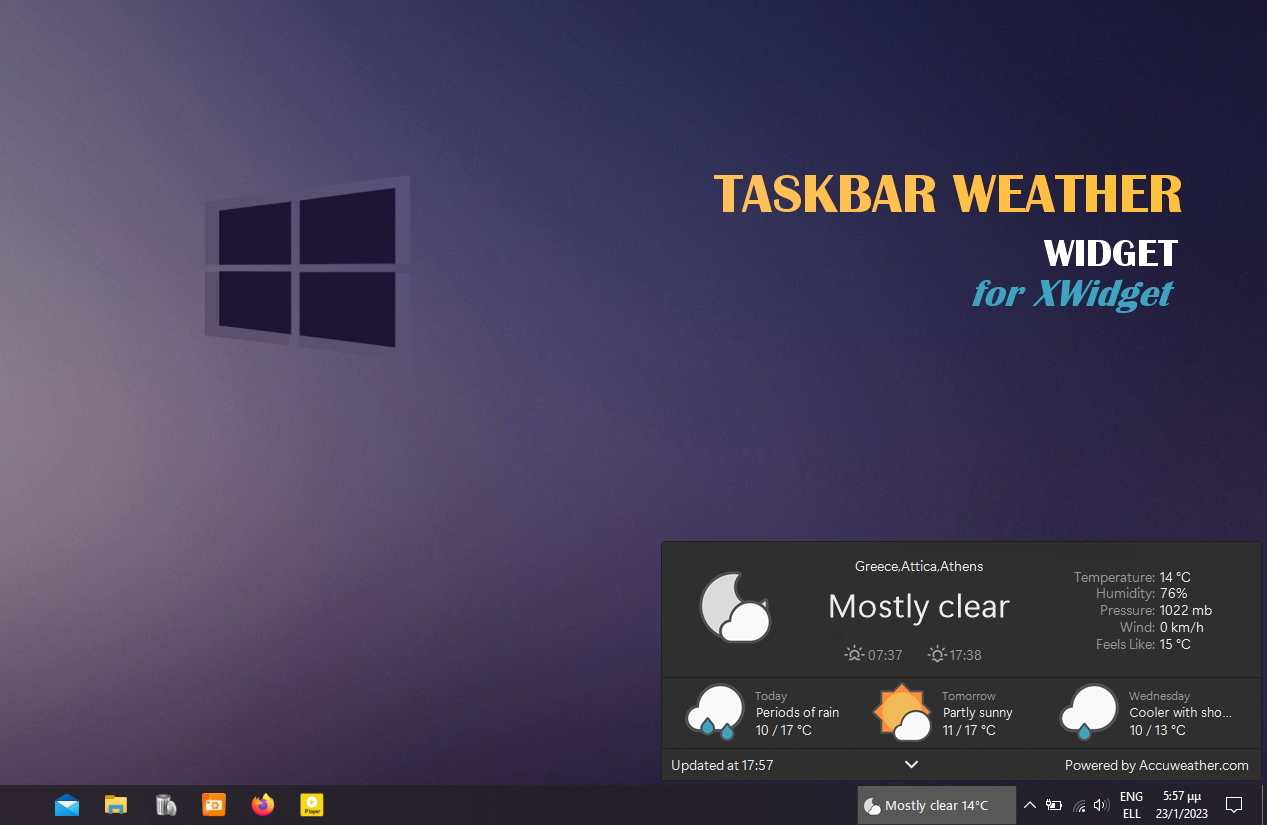Click the mostly clear moon icon in the widget
1267x825 pixels.
tap(735, 606)
